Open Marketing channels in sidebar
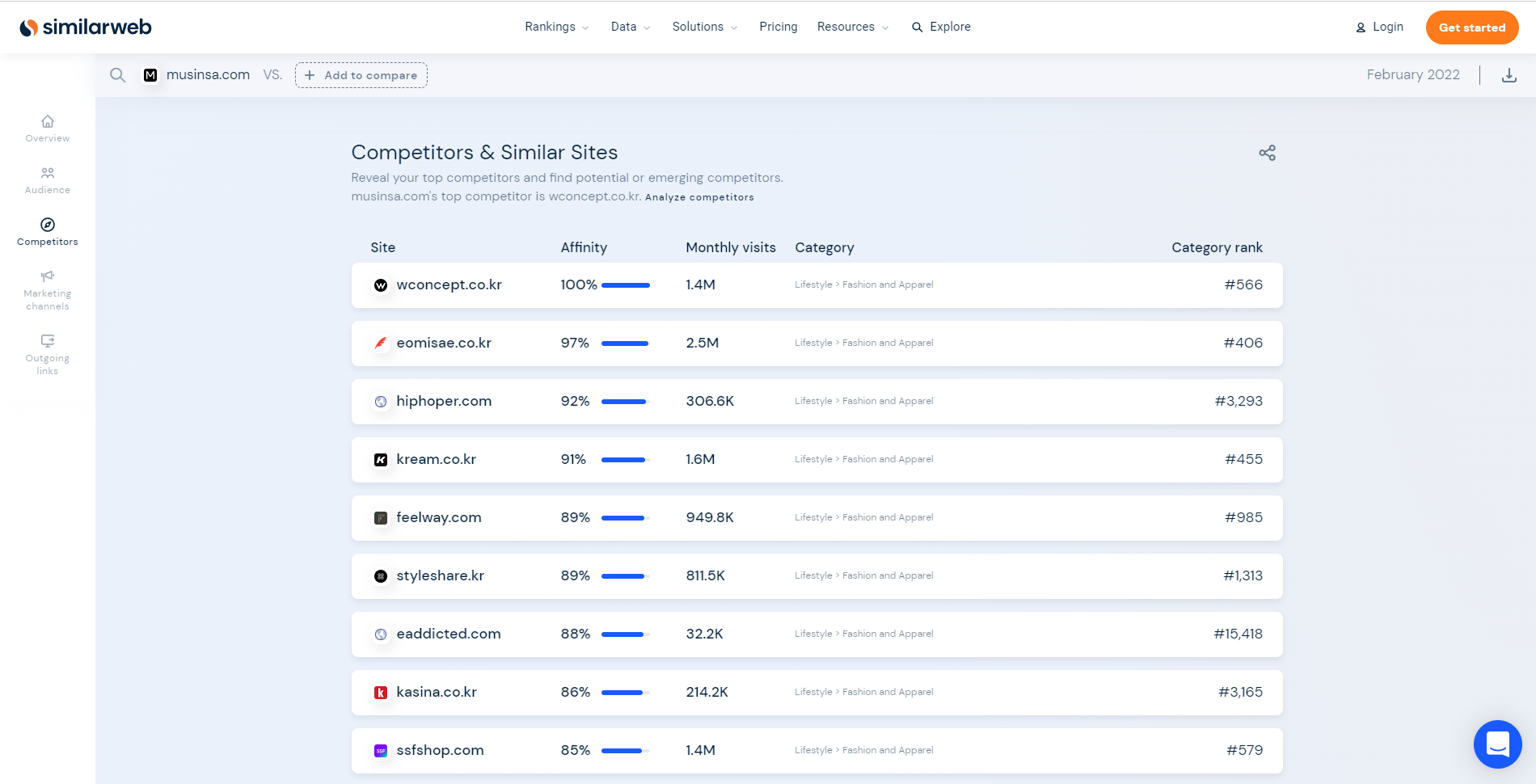 tap(48, 290)
